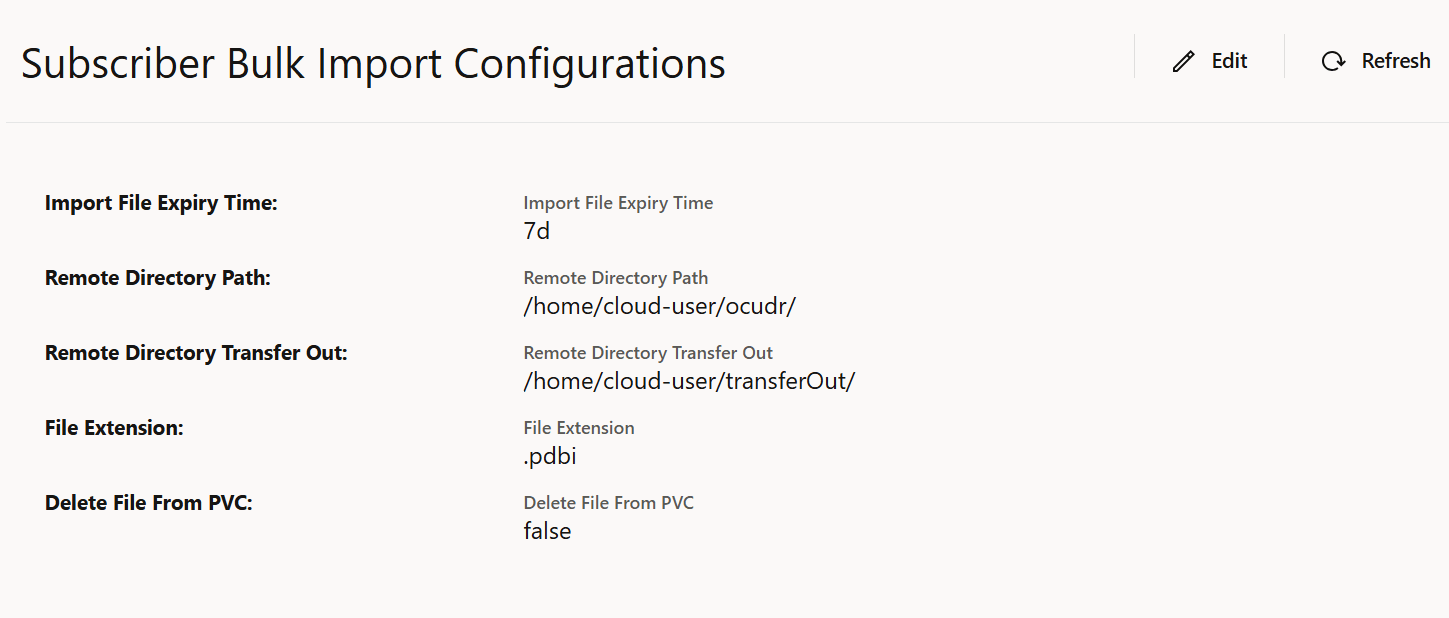
Task: Click the Import File Expiry Time label
Action: pos(161,202)
